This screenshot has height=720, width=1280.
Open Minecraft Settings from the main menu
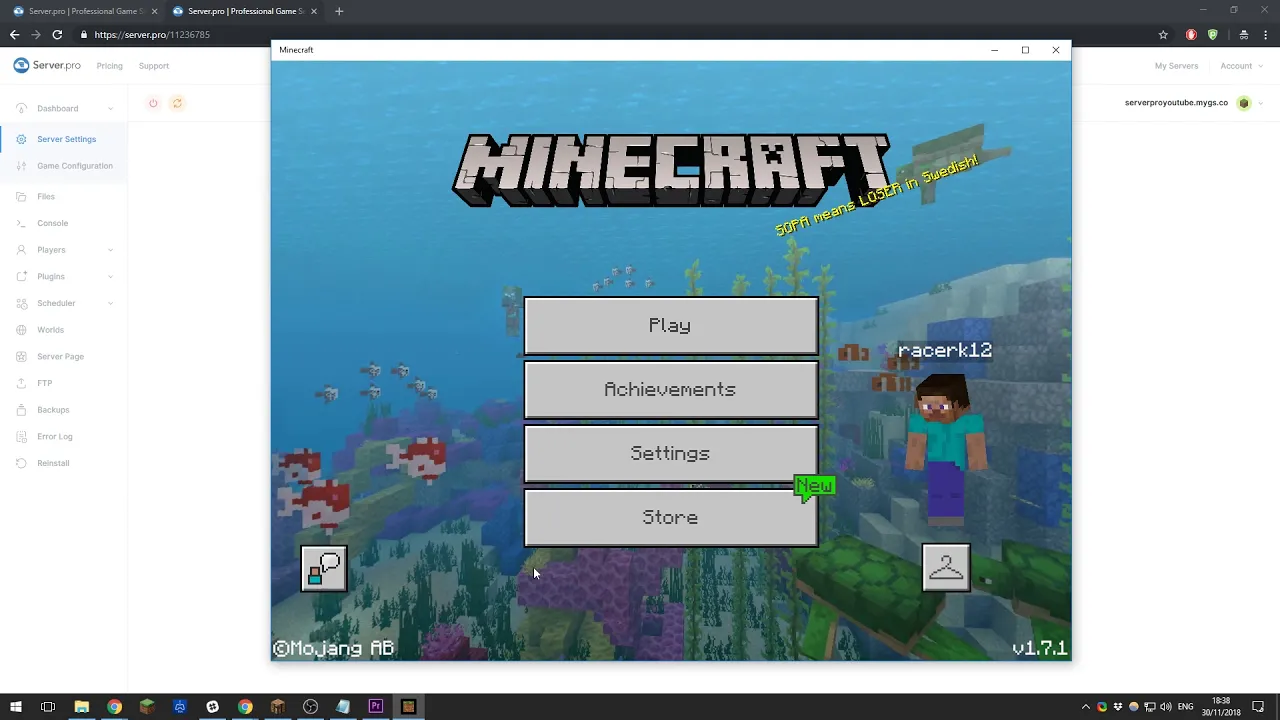tap(670, 453)
